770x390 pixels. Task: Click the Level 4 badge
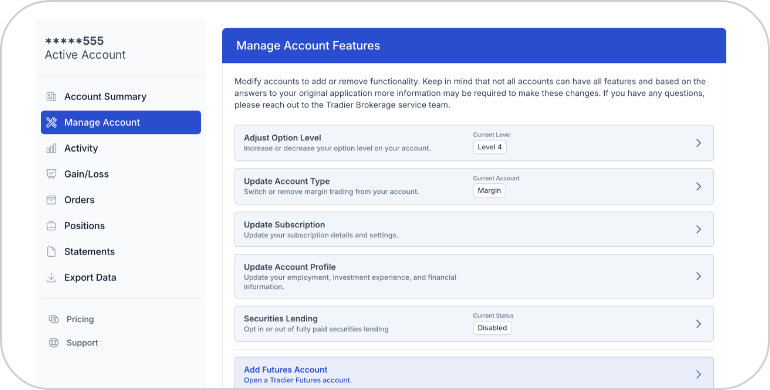coord(490,147)
